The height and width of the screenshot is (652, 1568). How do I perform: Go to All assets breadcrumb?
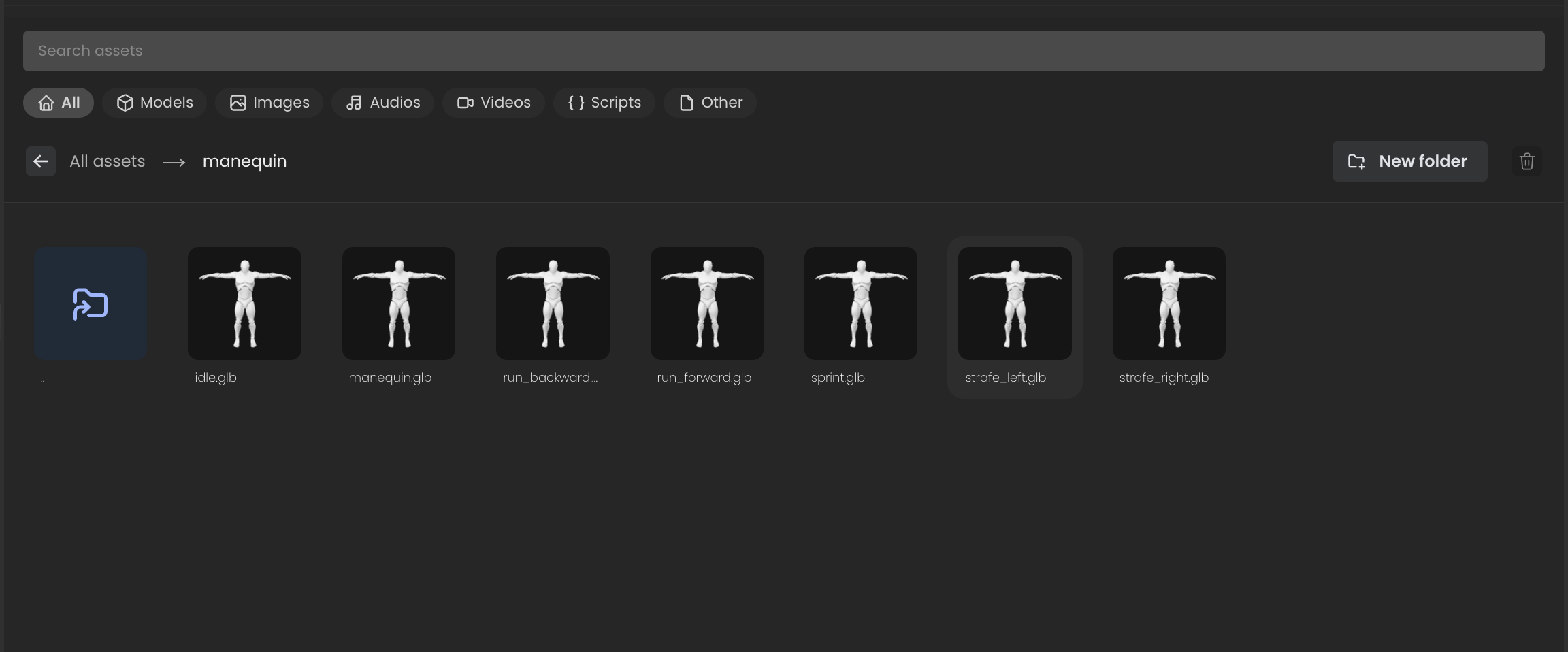click(108, 161)
